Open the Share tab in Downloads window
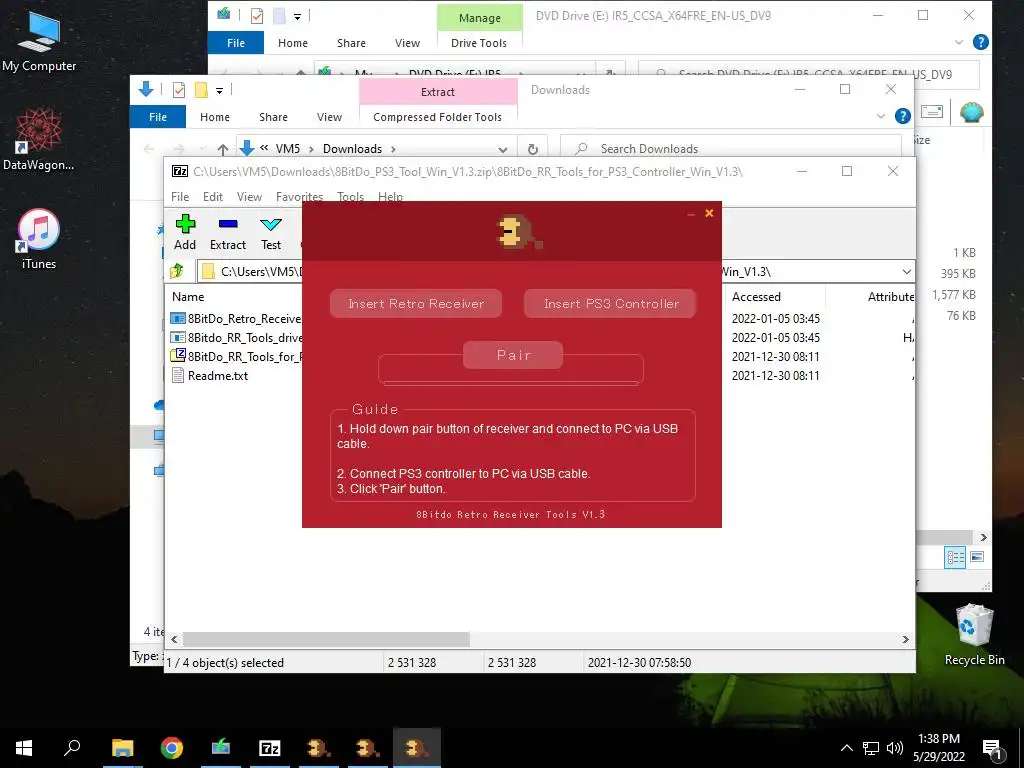The height and width of the screenshot is (768, 1024). coord(273,117)
